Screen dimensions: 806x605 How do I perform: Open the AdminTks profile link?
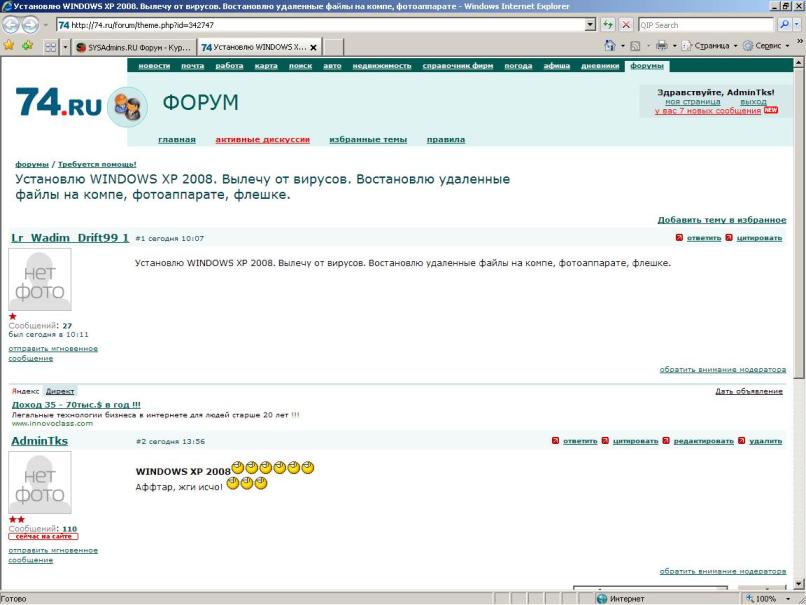point(40,441)
